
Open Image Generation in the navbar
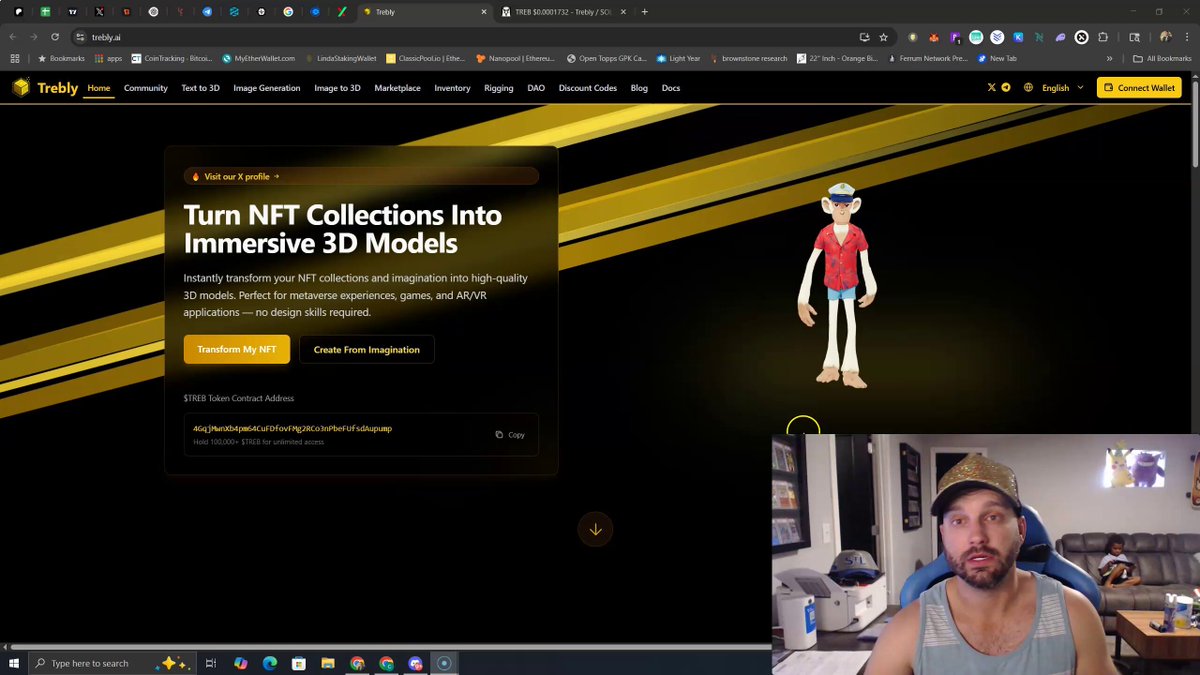267,88
